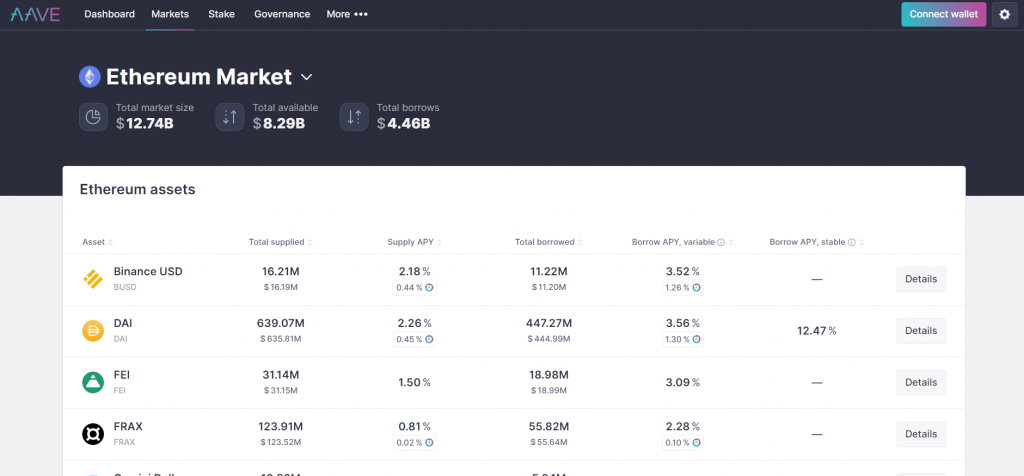Click the Total borrows arrows icon
1024x476 pixels.
tap(354, 117)
